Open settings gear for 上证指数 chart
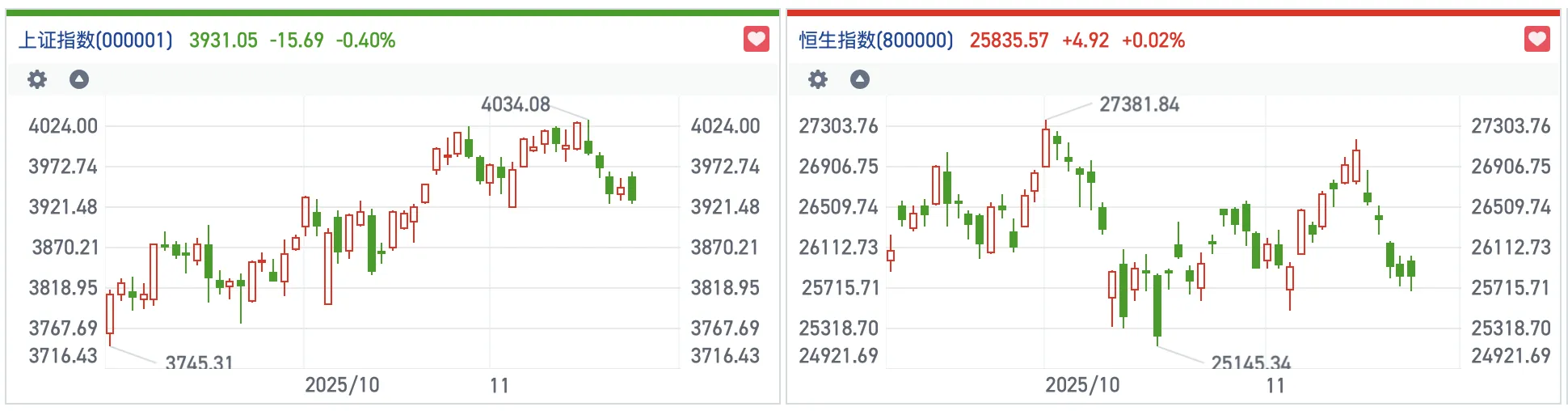The image size is (1568, 411). 37,79
